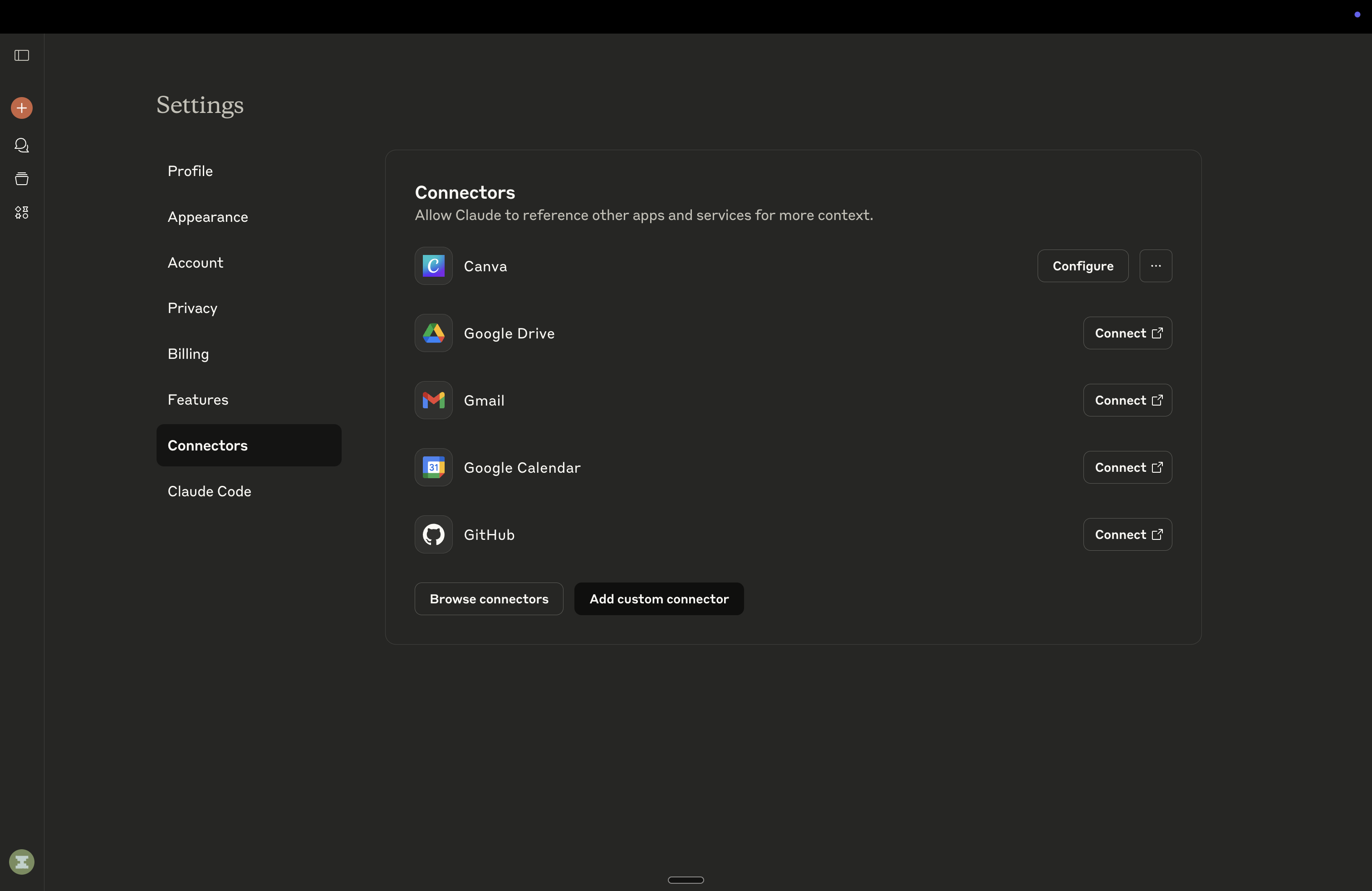Open Canva more options ellipsis menu

1156,266
